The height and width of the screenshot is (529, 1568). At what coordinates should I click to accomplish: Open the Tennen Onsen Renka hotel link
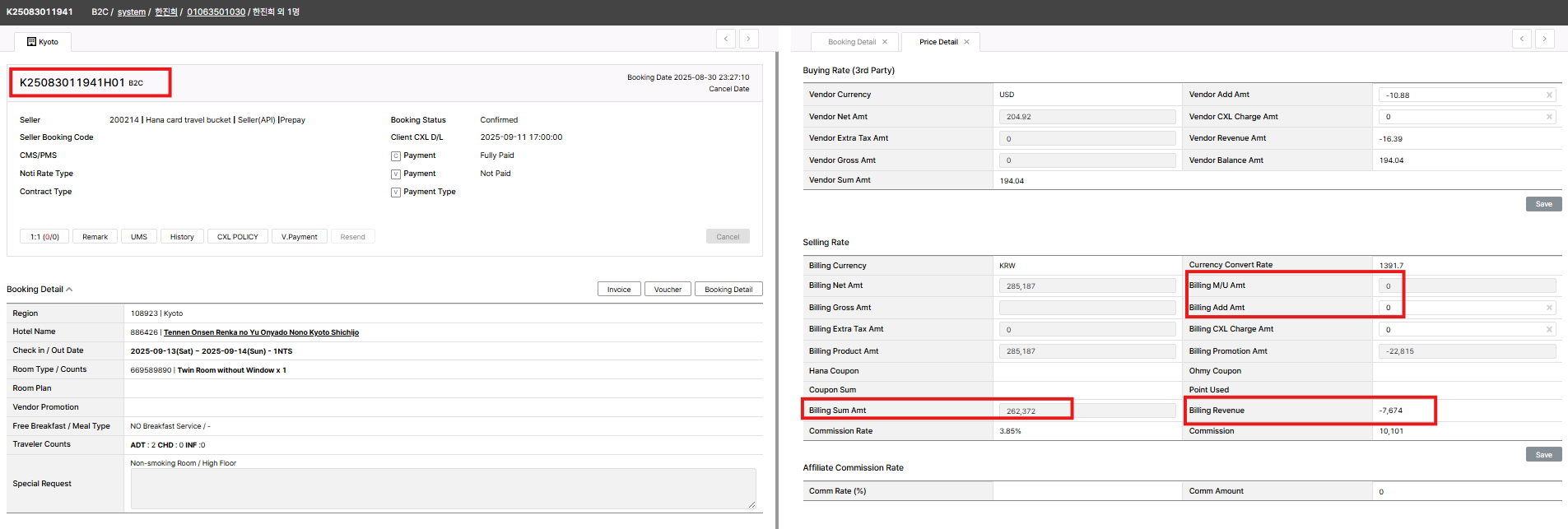click(x=261, y=333)
